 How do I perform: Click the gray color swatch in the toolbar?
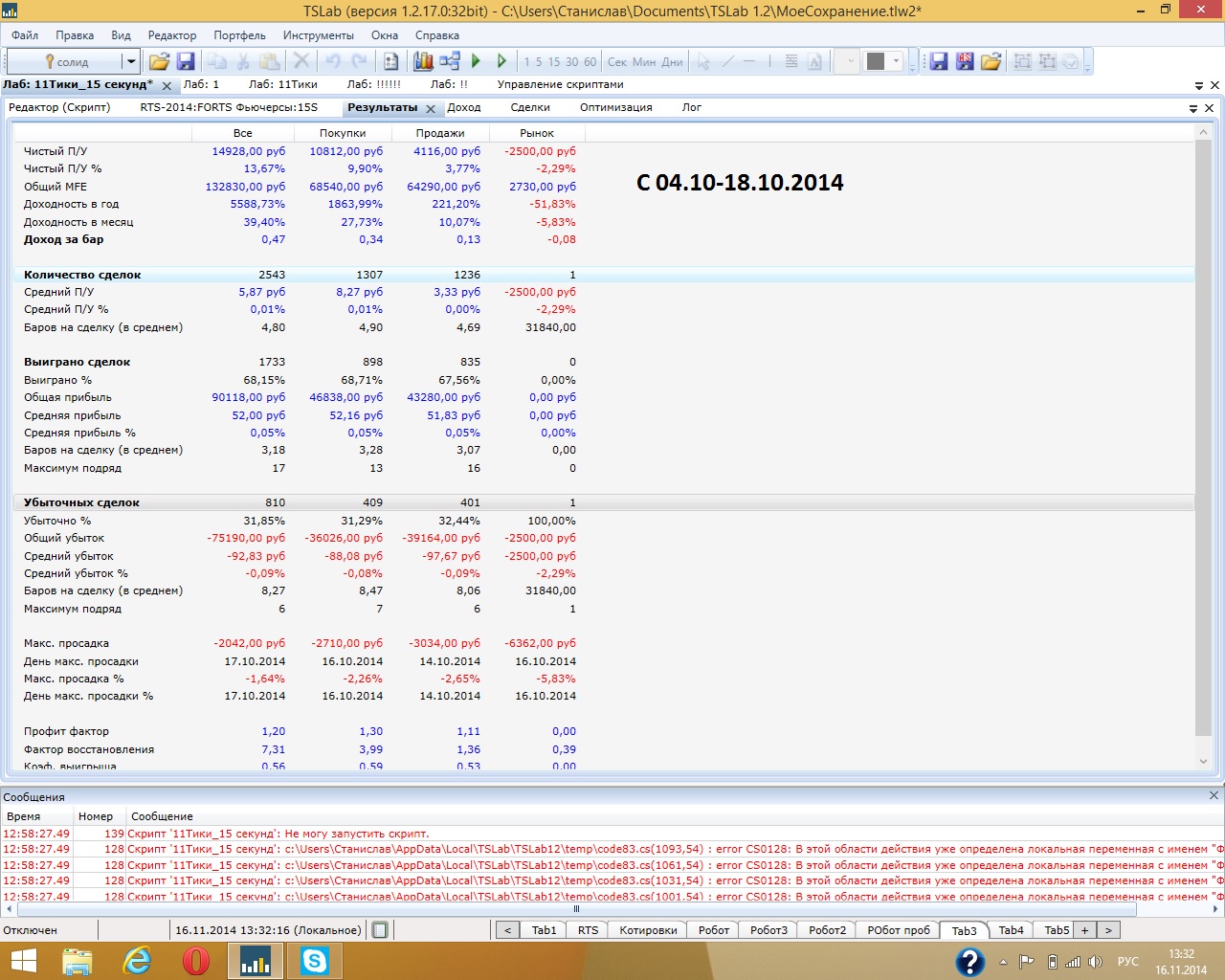point(875,61)
